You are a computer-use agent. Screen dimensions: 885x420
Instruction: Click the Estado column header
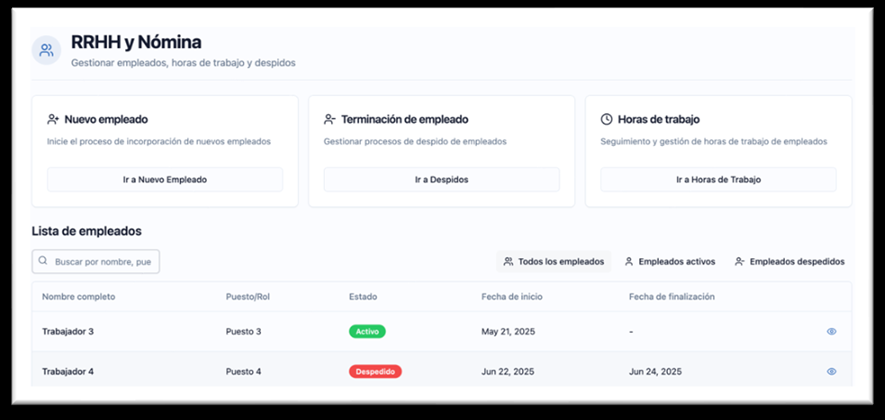click(x=363, y=297)
